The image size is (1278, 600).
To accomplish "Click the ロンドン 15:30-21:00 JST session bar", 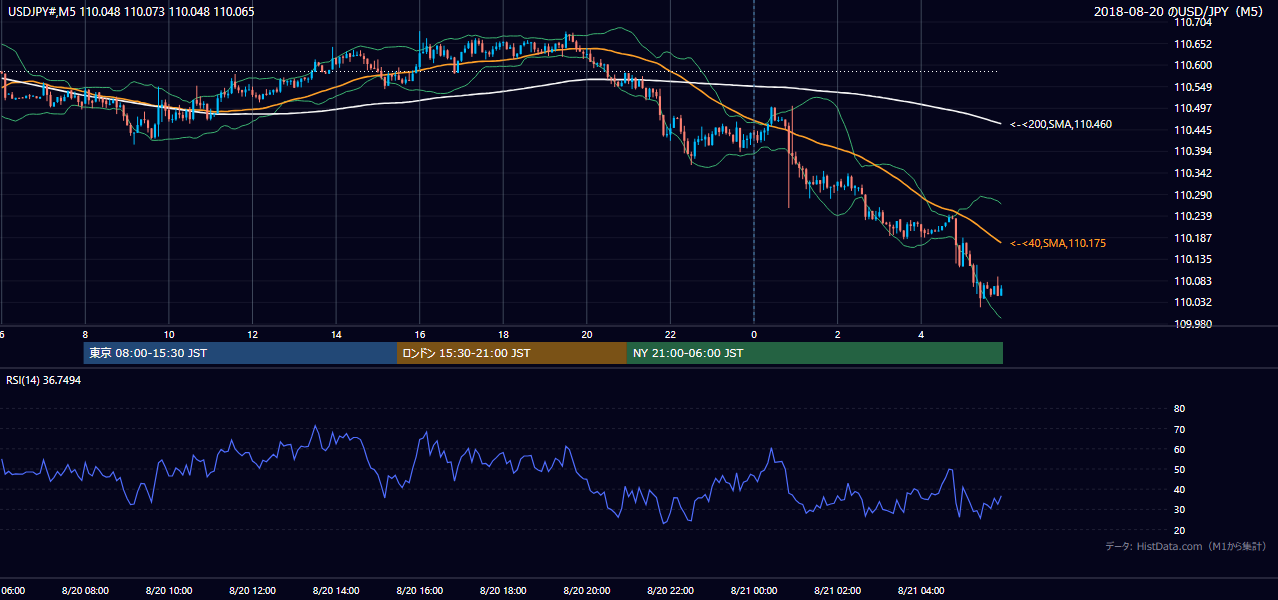I will click(x=512, y=353).
